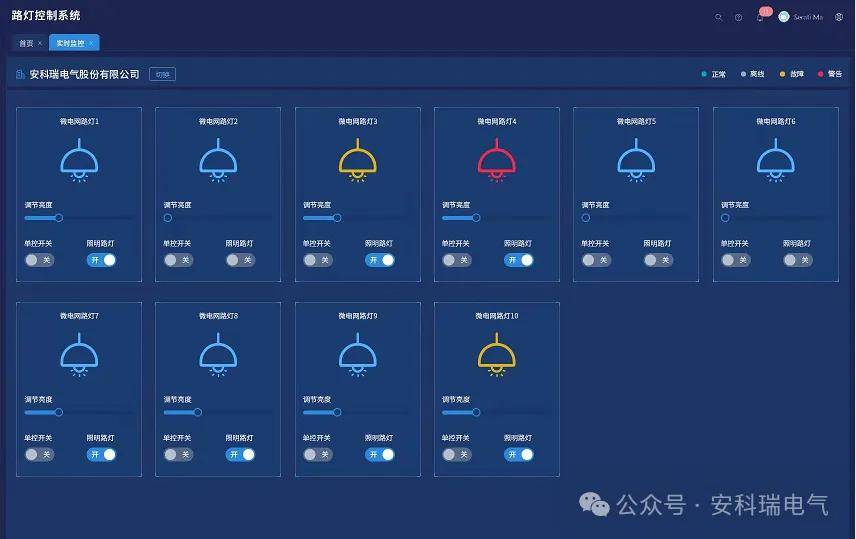856x539 pixels.
Task: Click the 故障 status legend item
Action: tap(791, 74)
